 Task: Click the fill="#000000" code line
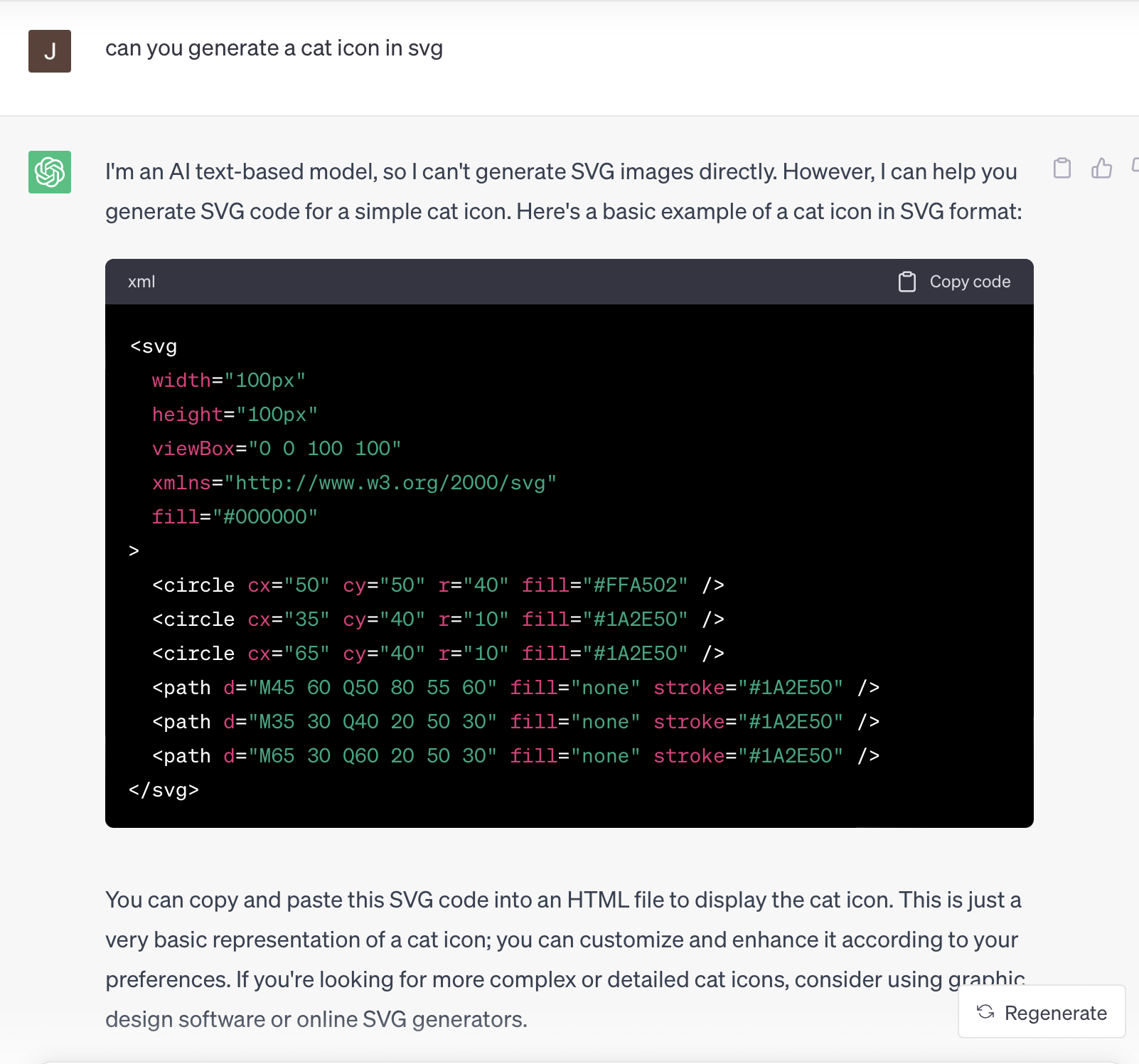click(235, 517)
